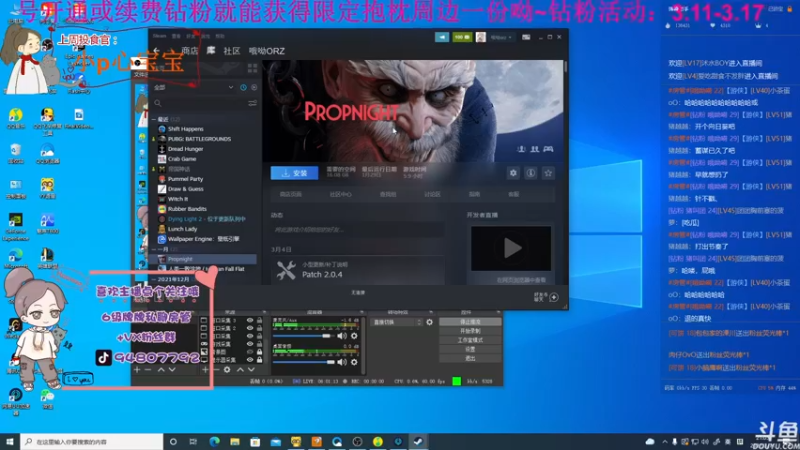Switch library to grid view icon
The height and width of the screenshot is (450, 800).
[252, 68]
